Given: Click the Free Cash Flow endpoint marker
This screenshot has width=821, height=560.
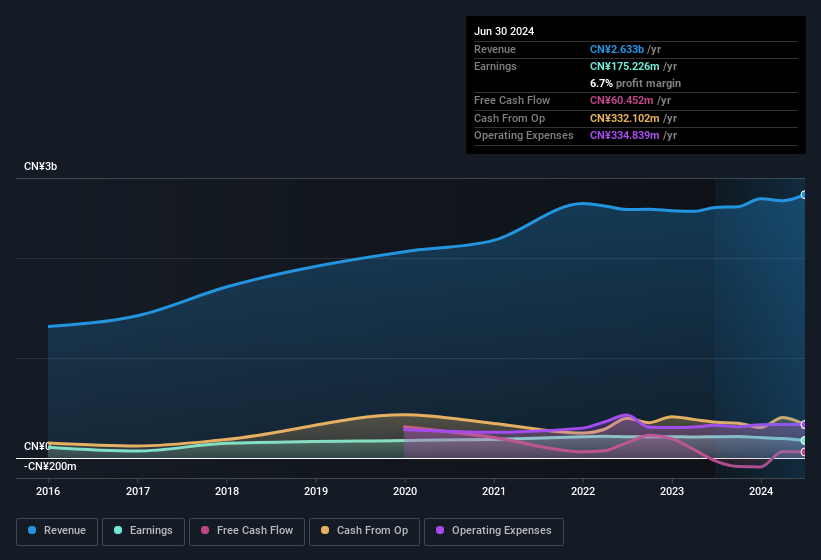Looking at the screenshot, I should pyautogui.click(x=804, y=452).
